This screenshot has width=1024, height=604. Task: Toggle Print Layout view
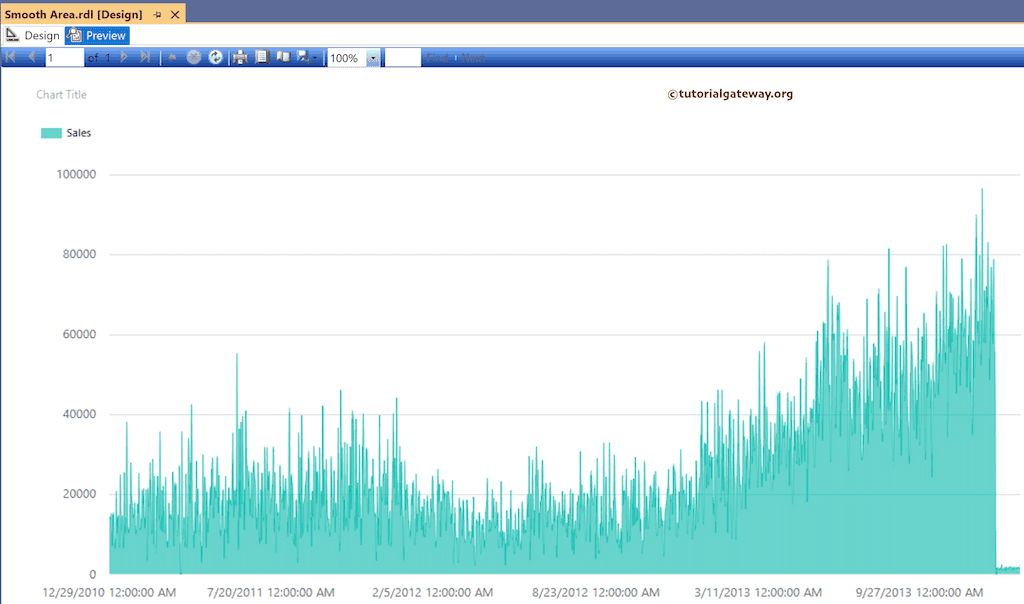pos(281,57)
